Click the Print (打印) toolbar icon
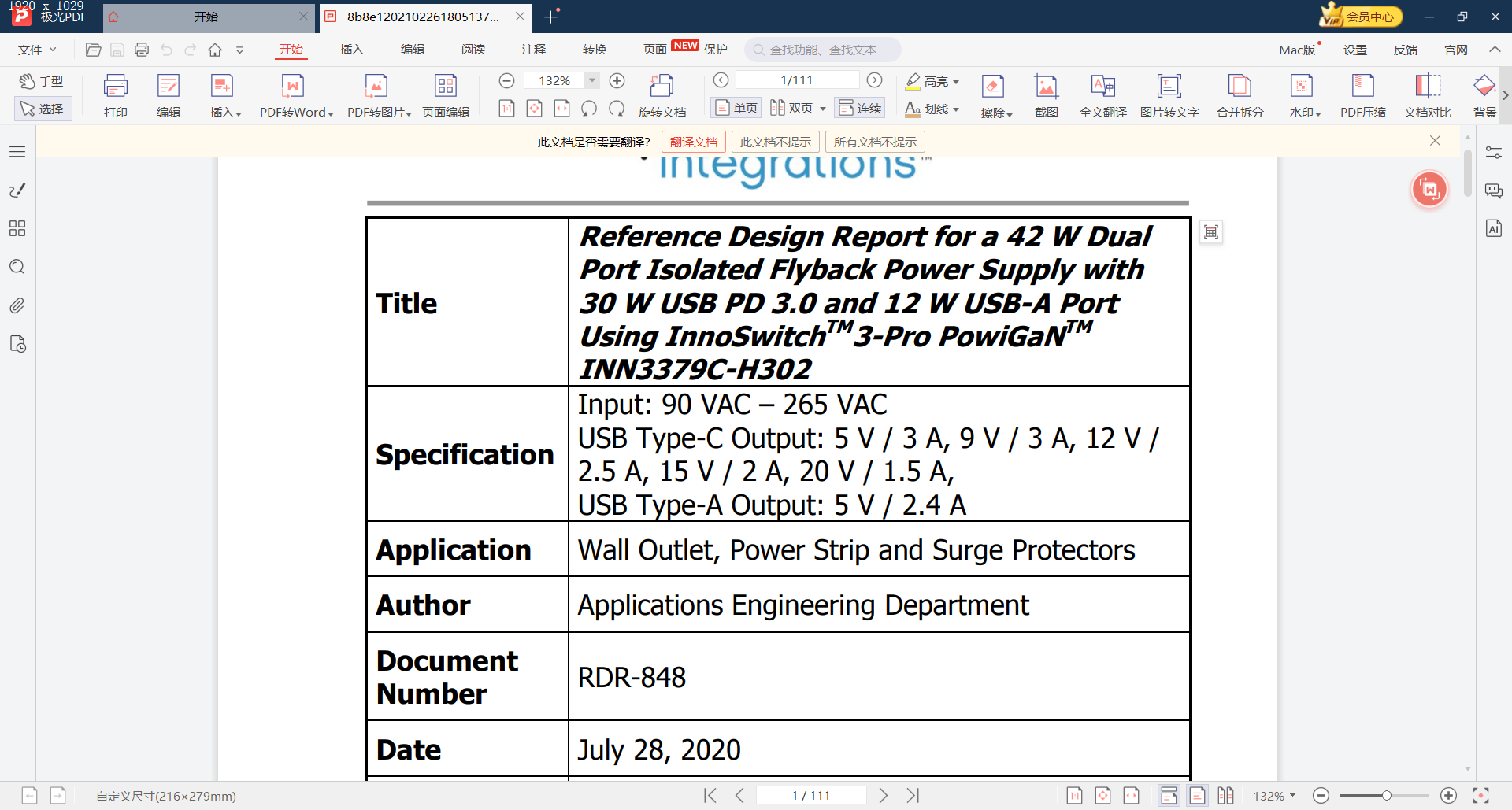Viewport: 1512px width, 810px height. tap(116, 95)
